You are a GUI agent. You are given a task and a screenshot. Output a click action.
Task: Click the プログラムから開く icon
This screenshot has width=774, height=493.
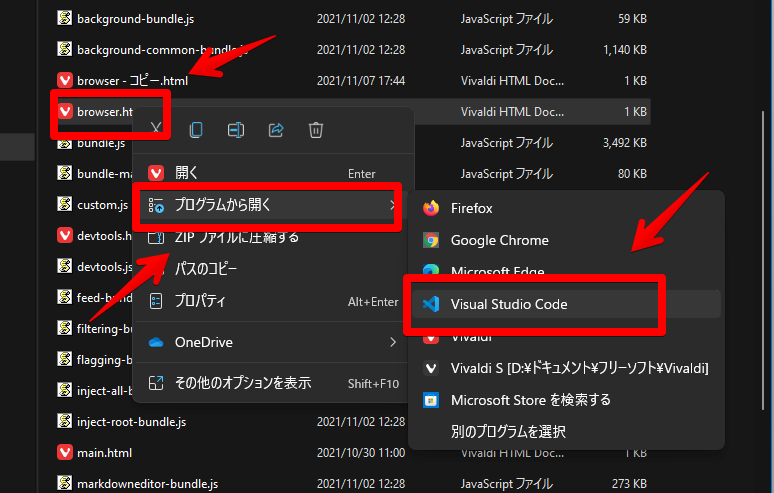coord(156,205)
